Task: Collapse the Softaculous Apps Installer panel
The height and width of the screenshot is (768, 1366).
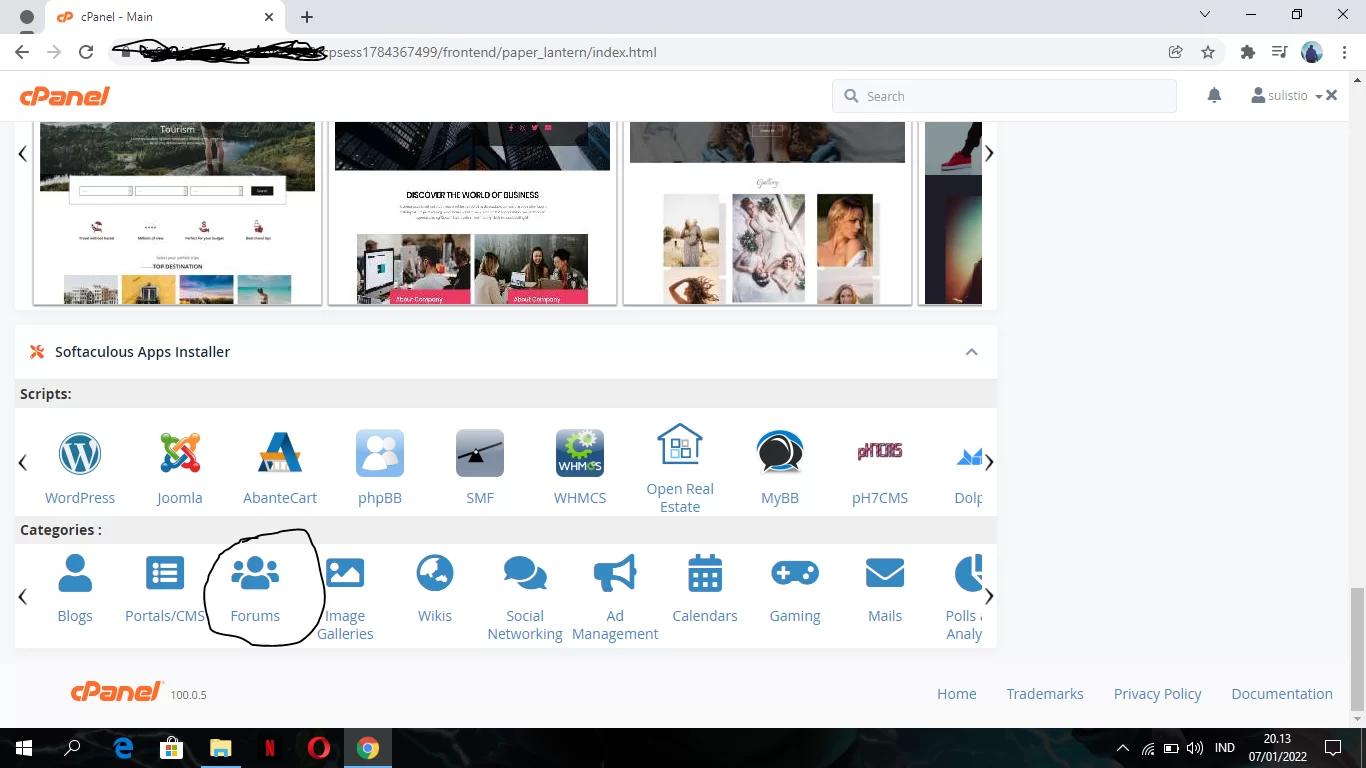Action: (x=971, y=352)
